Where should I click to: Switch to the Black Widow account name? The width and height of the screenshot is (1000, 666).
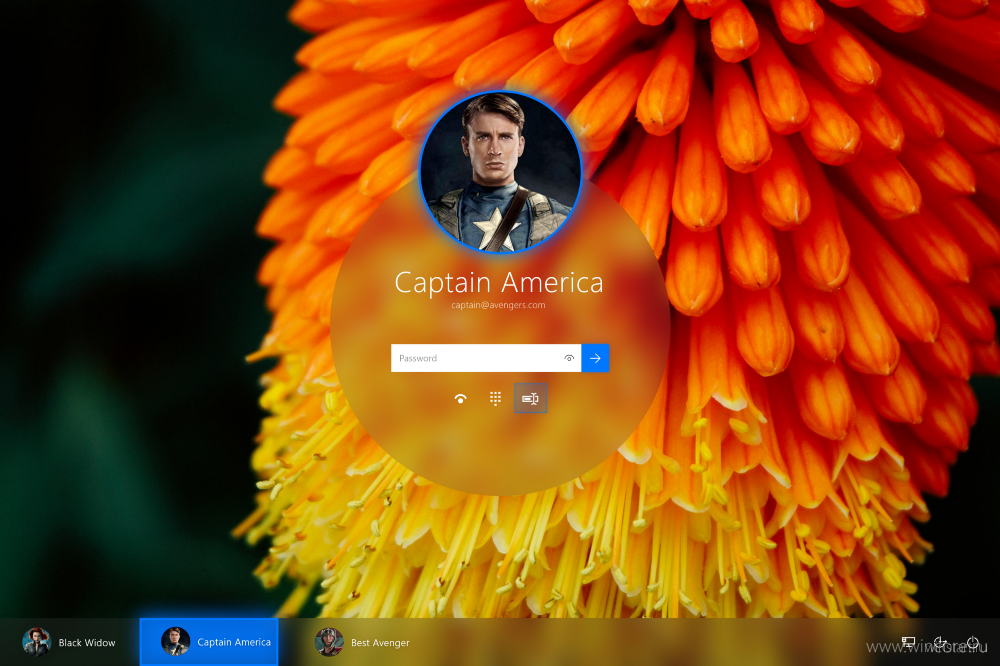click(87, 643)
